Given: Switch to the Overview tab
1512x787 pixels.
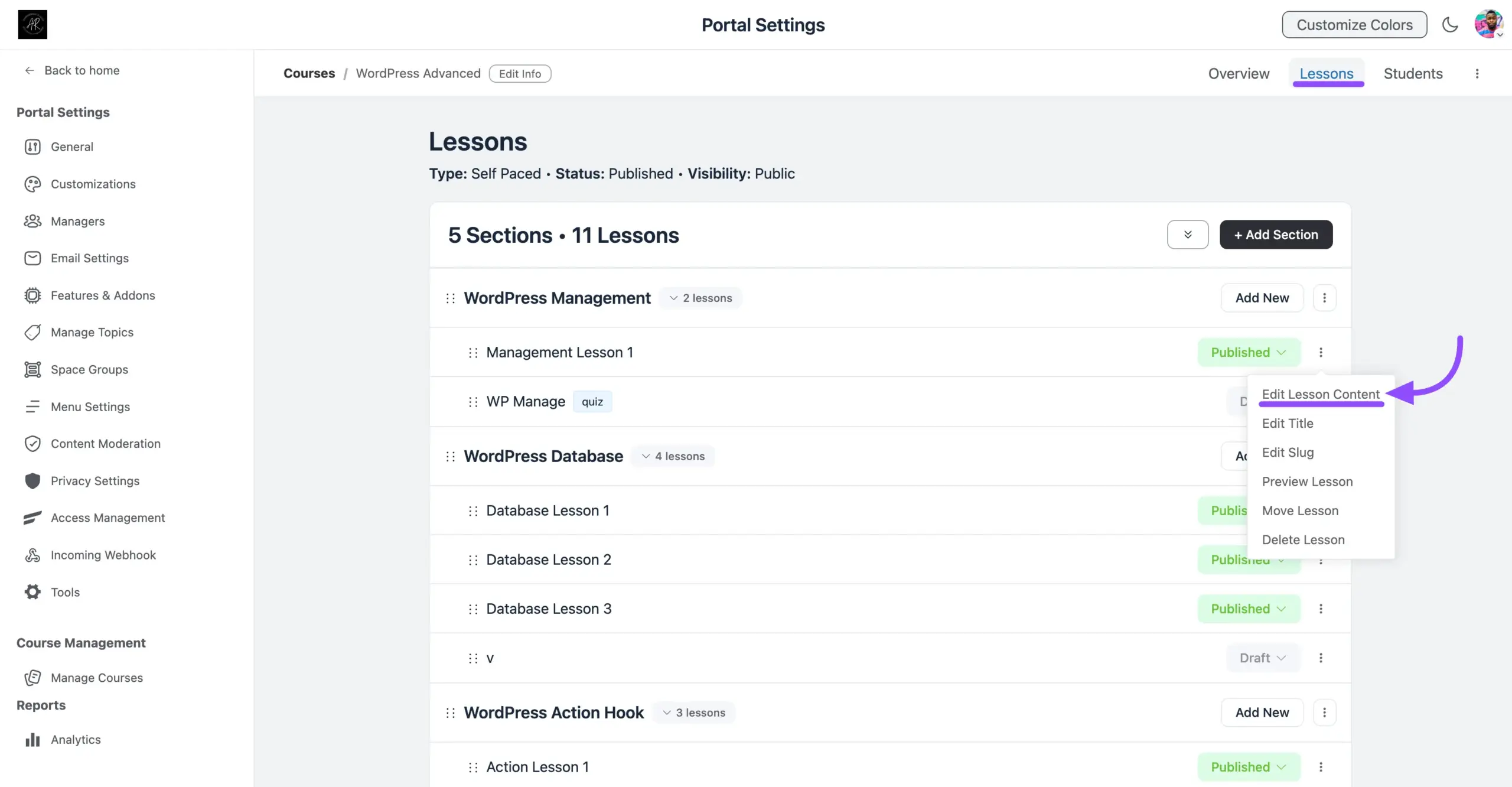Looking at the screenshot, I should 1239,73.
